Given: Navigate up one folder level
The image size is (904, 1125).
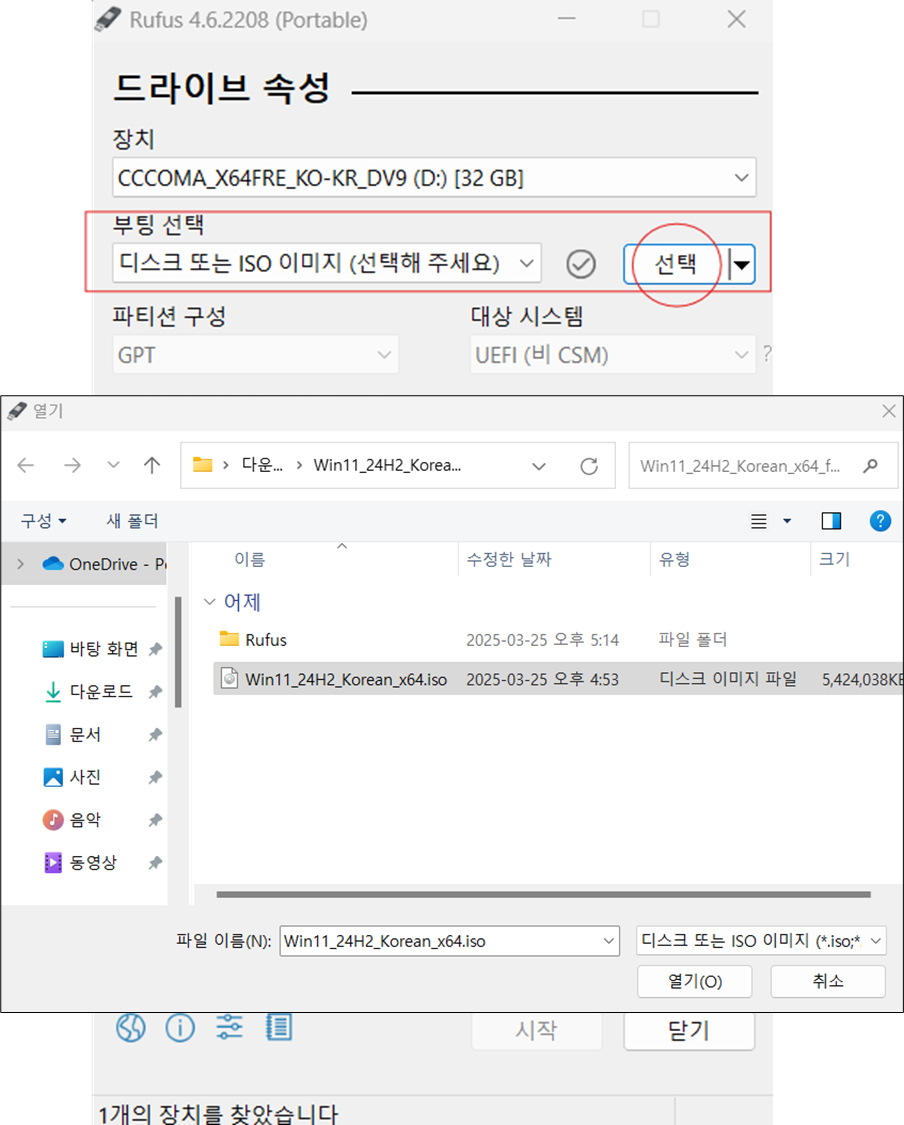Looking at the screenshot, I should click(151, 466).
